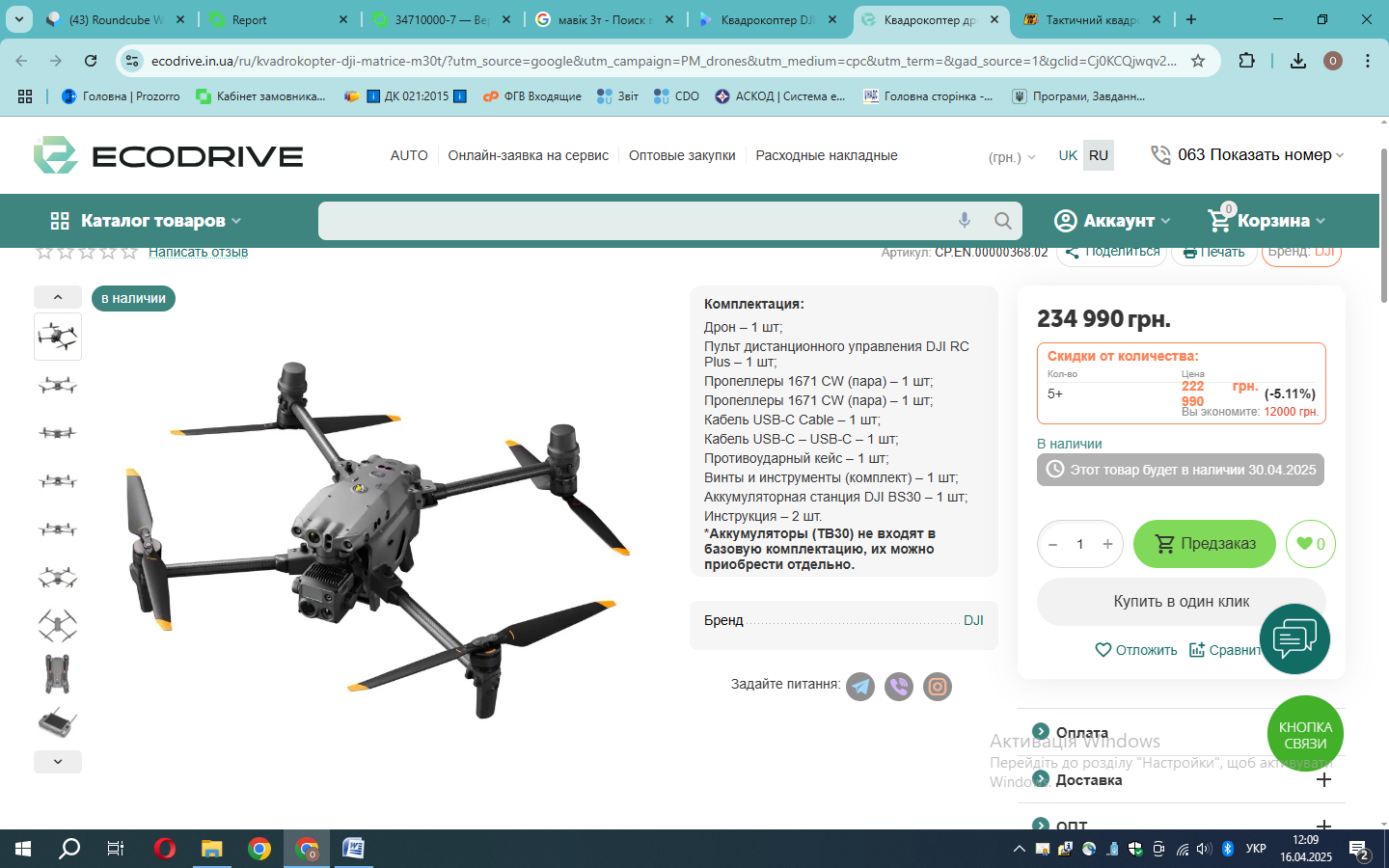Open Расходные накладные link
The width and height of the screenshot is (1389, 868).
pyautogui.click(x=827, y=155)
